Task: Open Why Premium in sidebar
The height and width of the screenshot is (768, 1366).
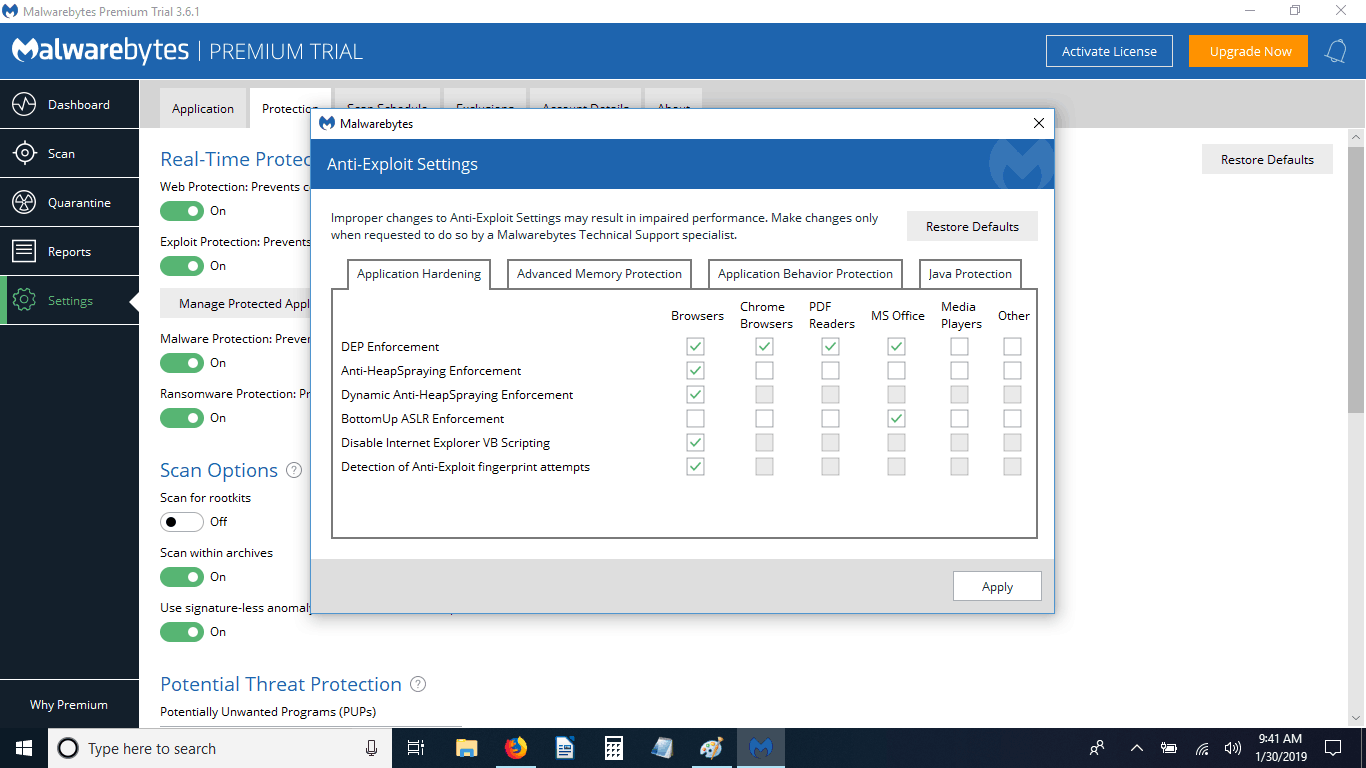Action: tap(69, 704)
